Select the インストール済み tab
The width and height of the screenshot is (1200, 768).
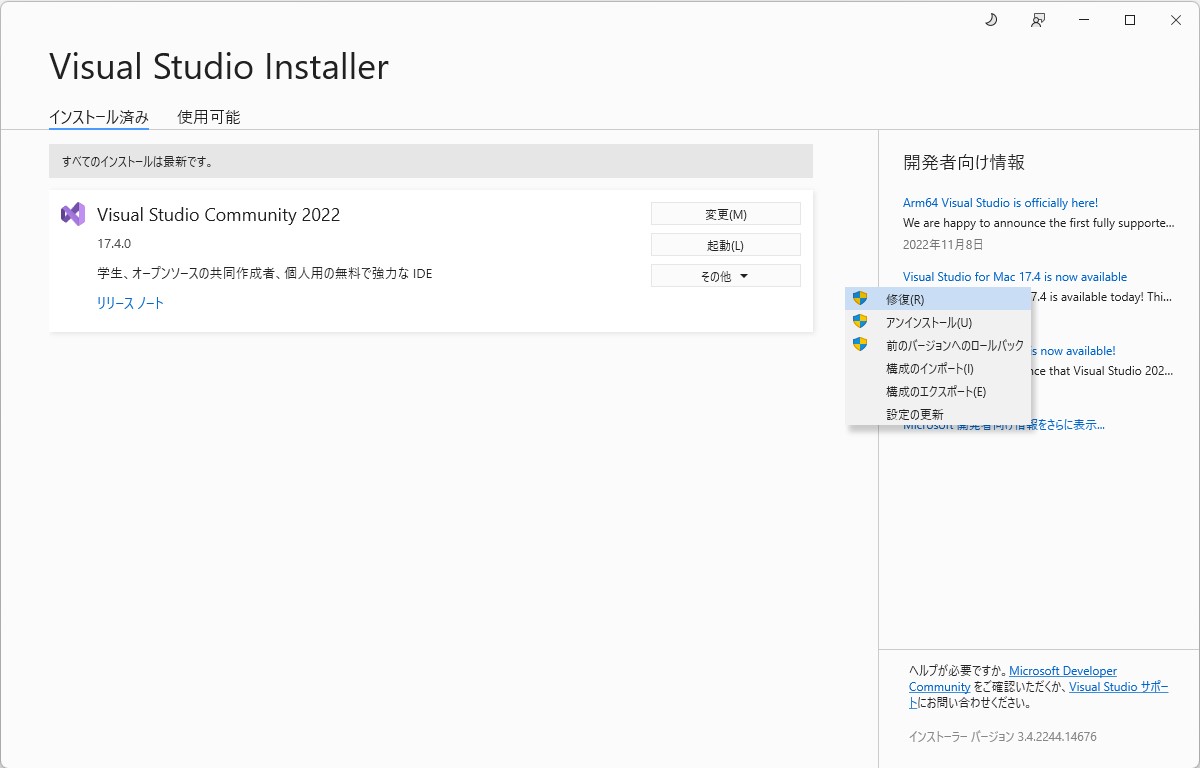[98, 117]
